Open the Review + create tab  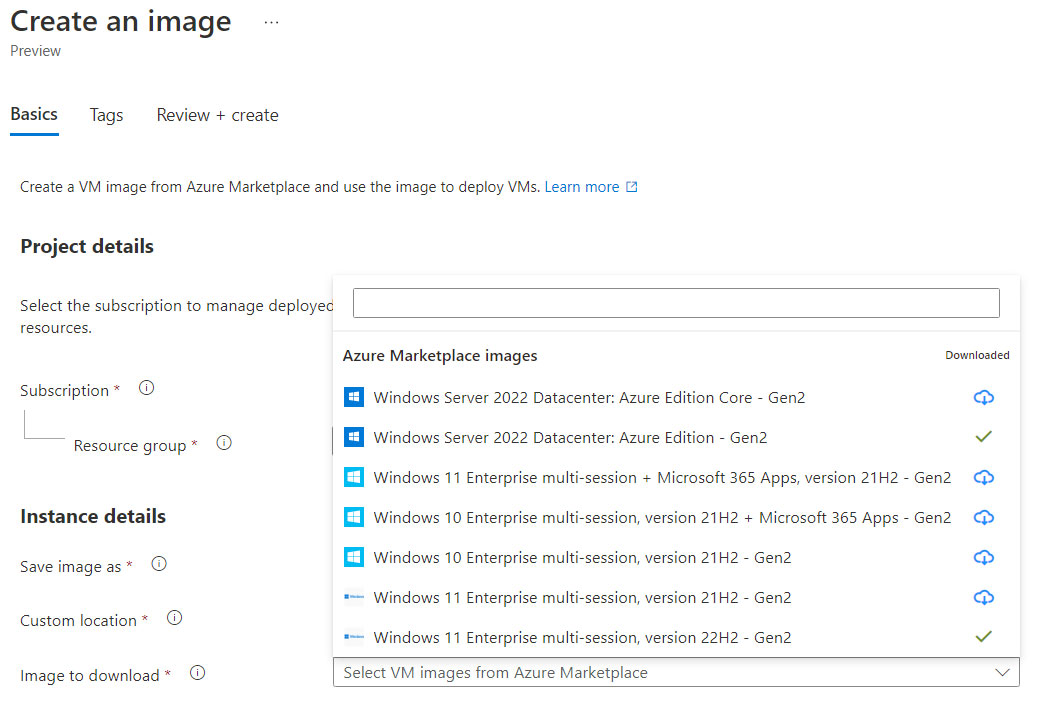tap(216, 115)
